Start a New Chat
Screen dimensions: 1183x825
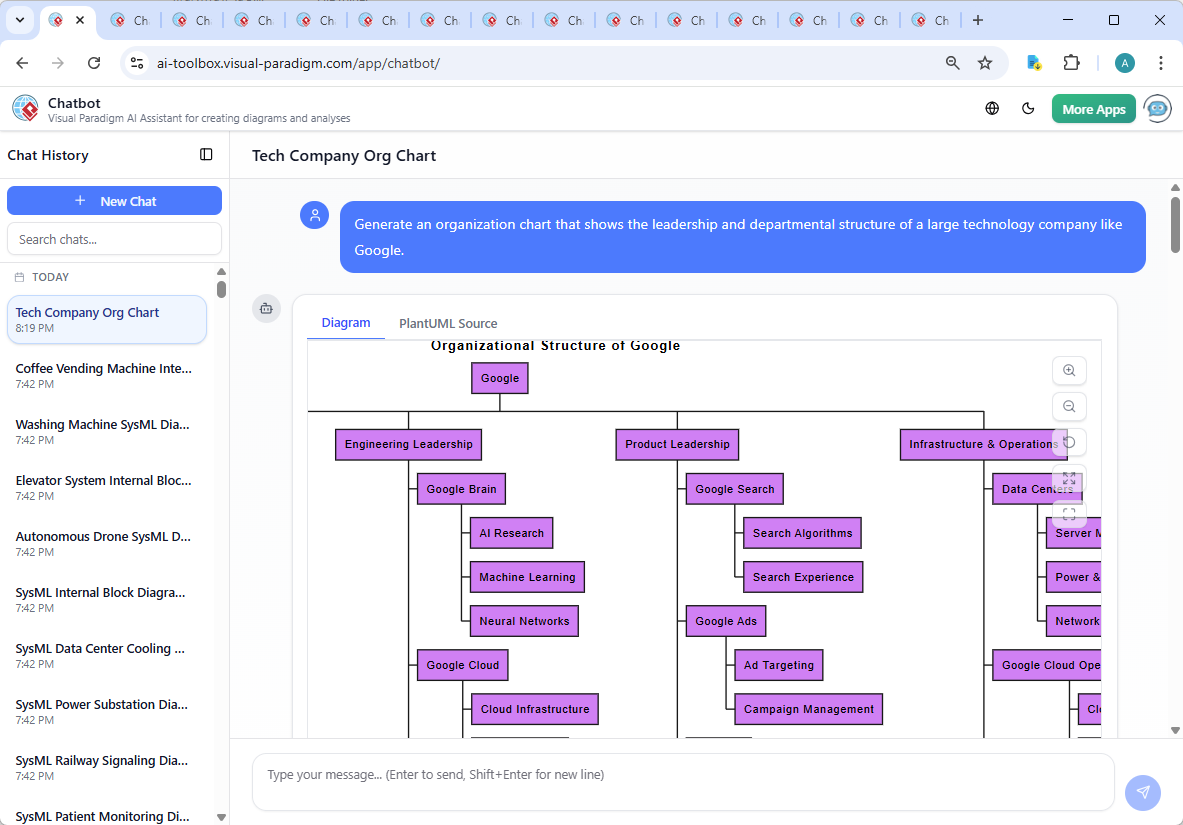pos(115,201)
